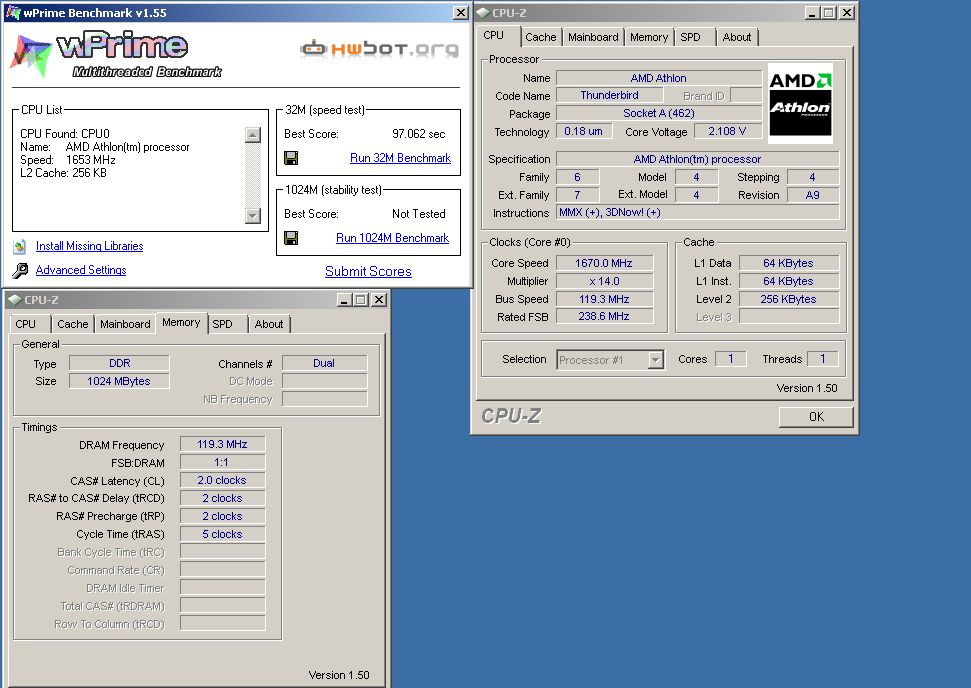Click the Channels # Dual field
This screenshot has width=971, height=688.
pos(324,363)
